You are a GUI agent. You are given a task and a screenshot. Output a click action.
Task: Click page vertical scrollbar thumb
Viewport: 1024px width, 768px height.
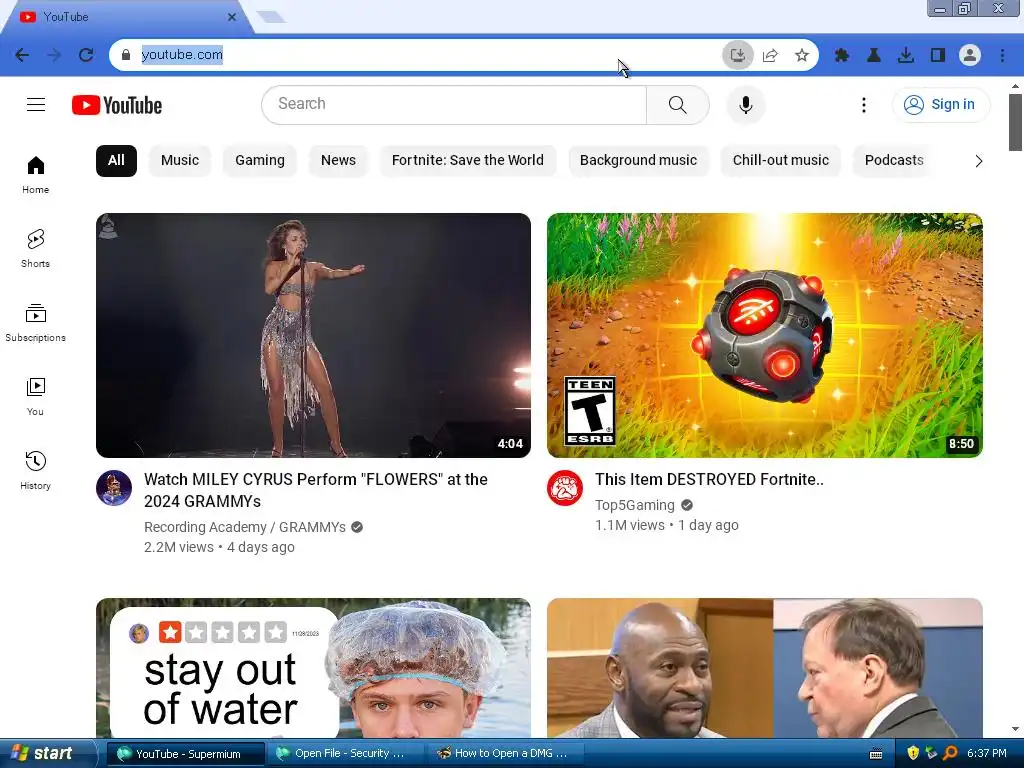click(1015, 123)
